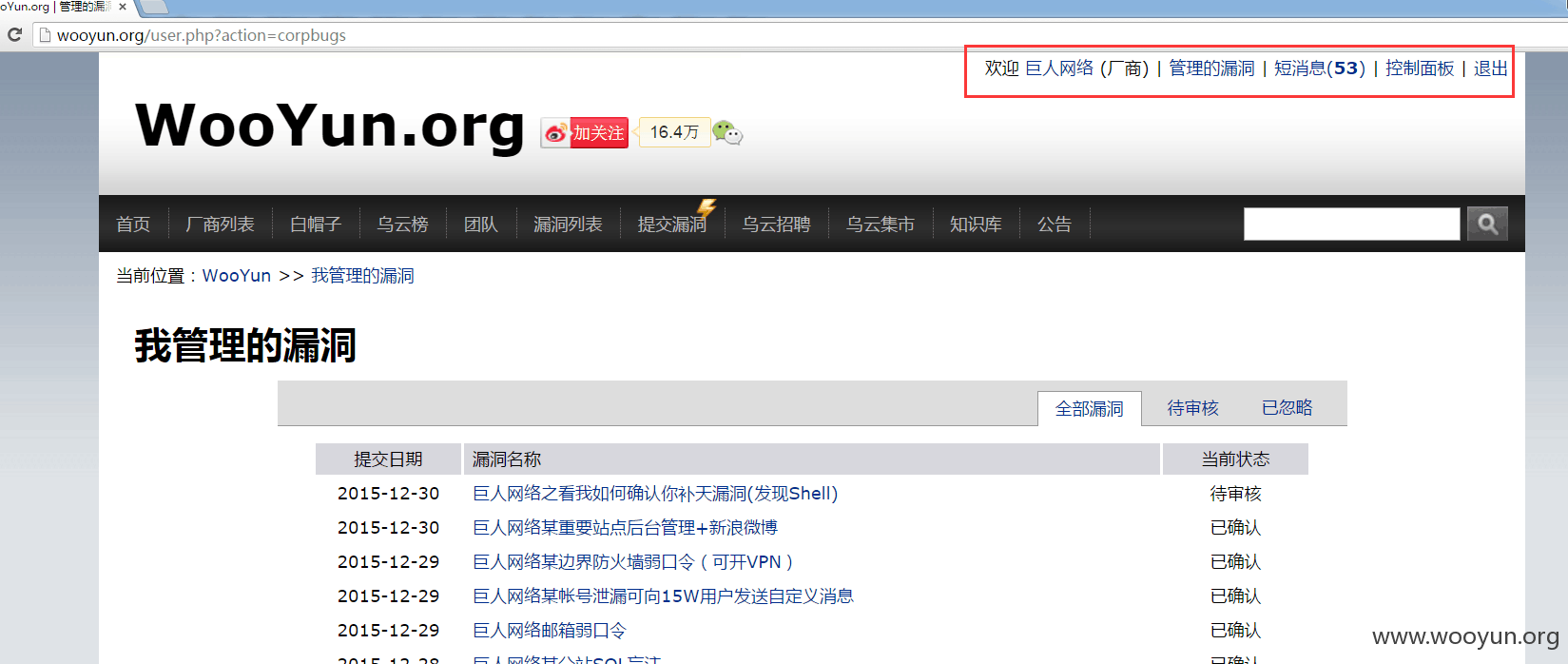Image resolution: width=1568 pixels, height=664 pixels.
Task: Click the page icon in address bar
Action: pyautogui.click(x=44, y=35)
